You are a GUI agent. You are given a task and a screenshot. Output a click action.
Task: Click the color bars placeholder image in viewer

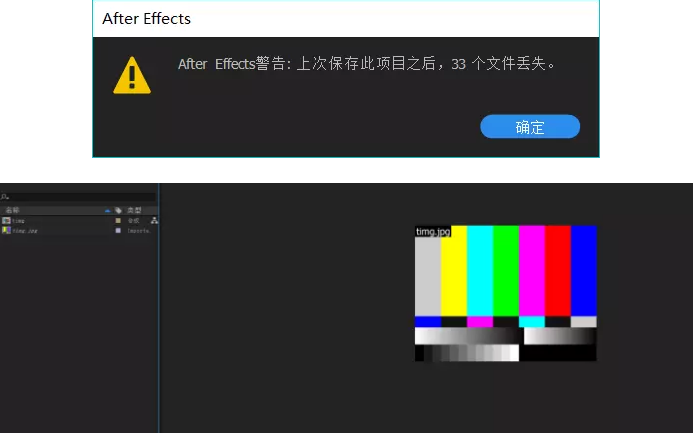coord(506,293)
